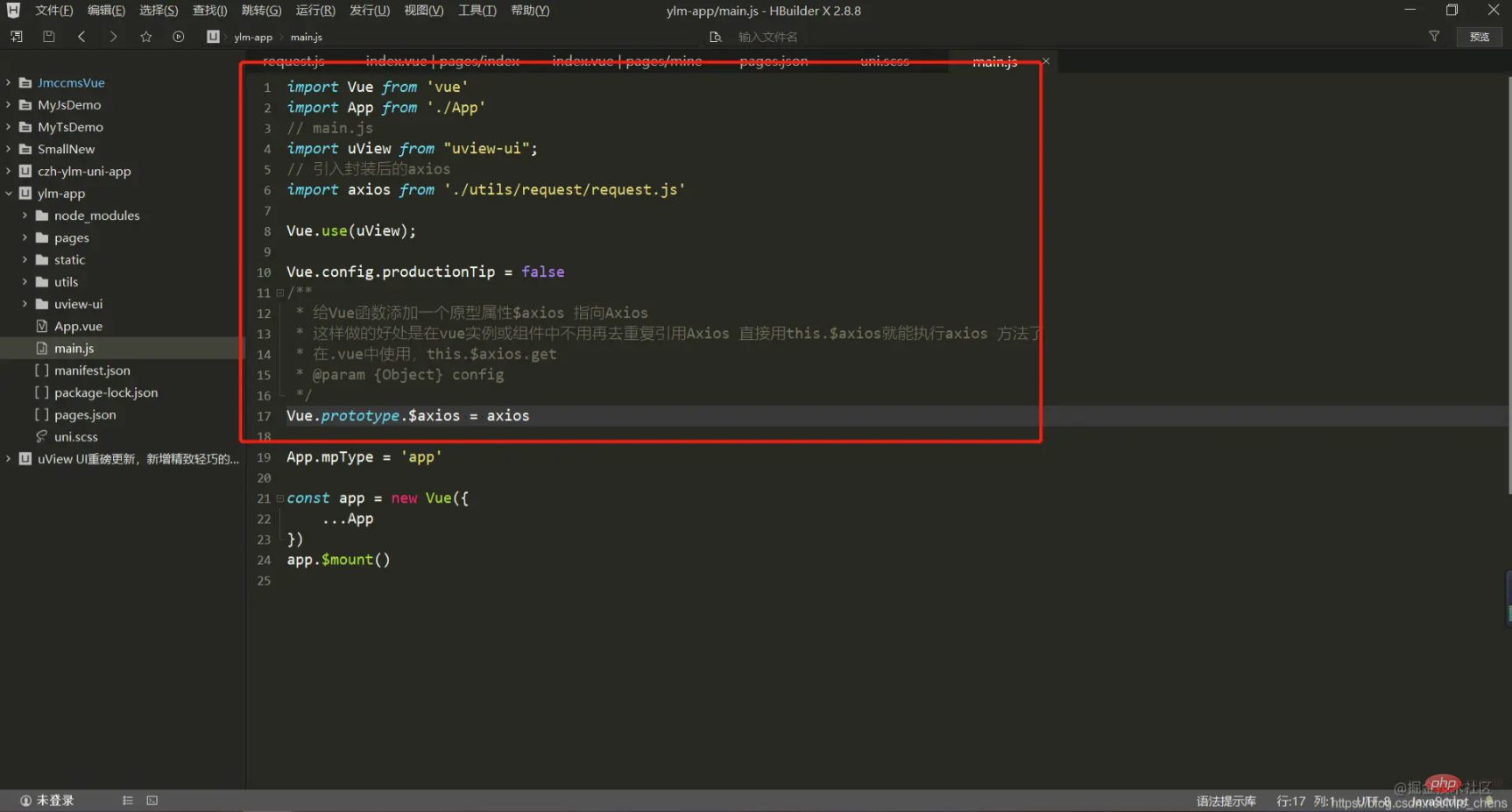Image resolution: width=1512 pixels, height=812 pixels.
Task: Open the 选择(S) menu
Action: click(159, 11)
